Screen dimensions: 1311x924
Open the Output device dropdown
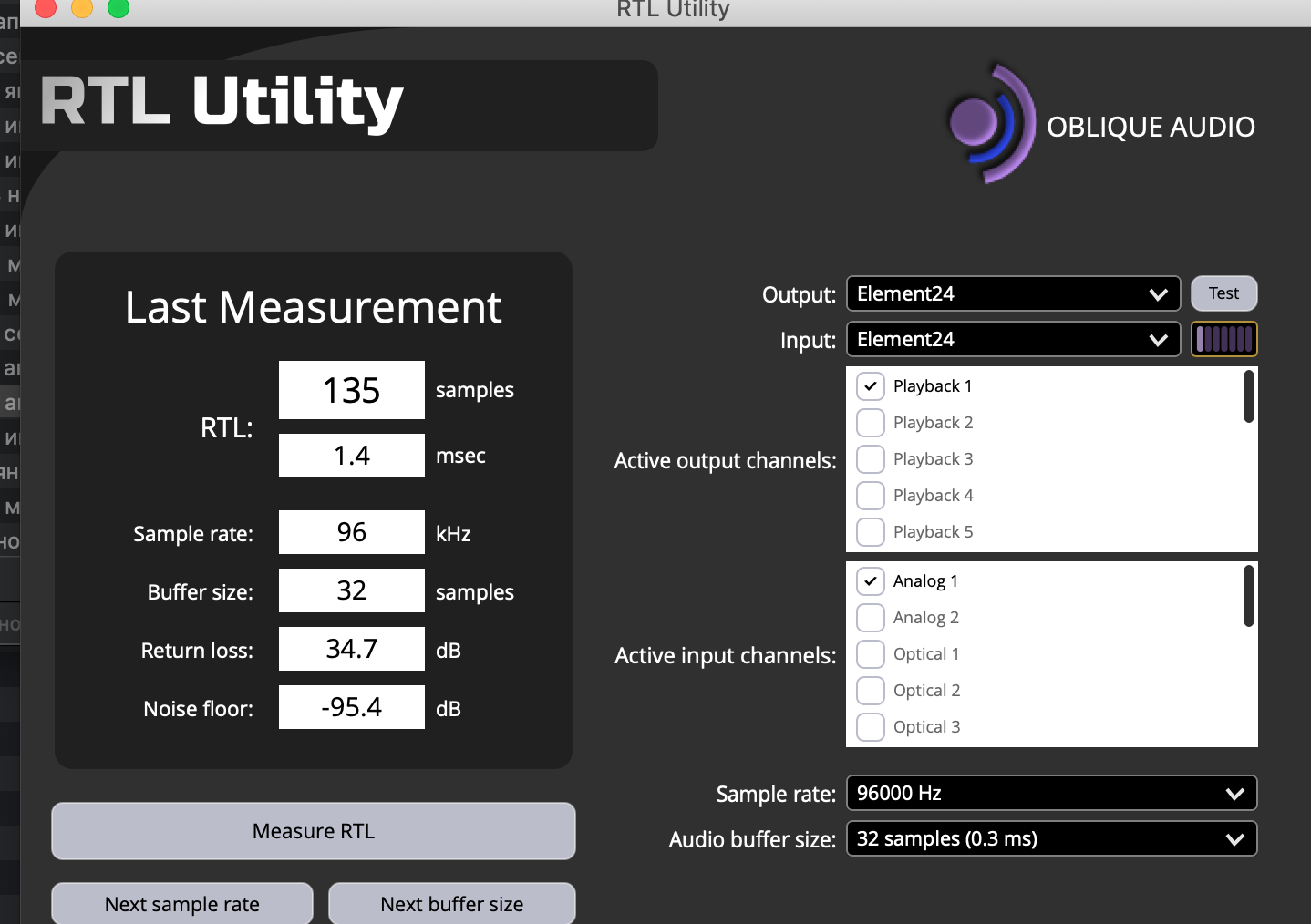pos(1014,293)
